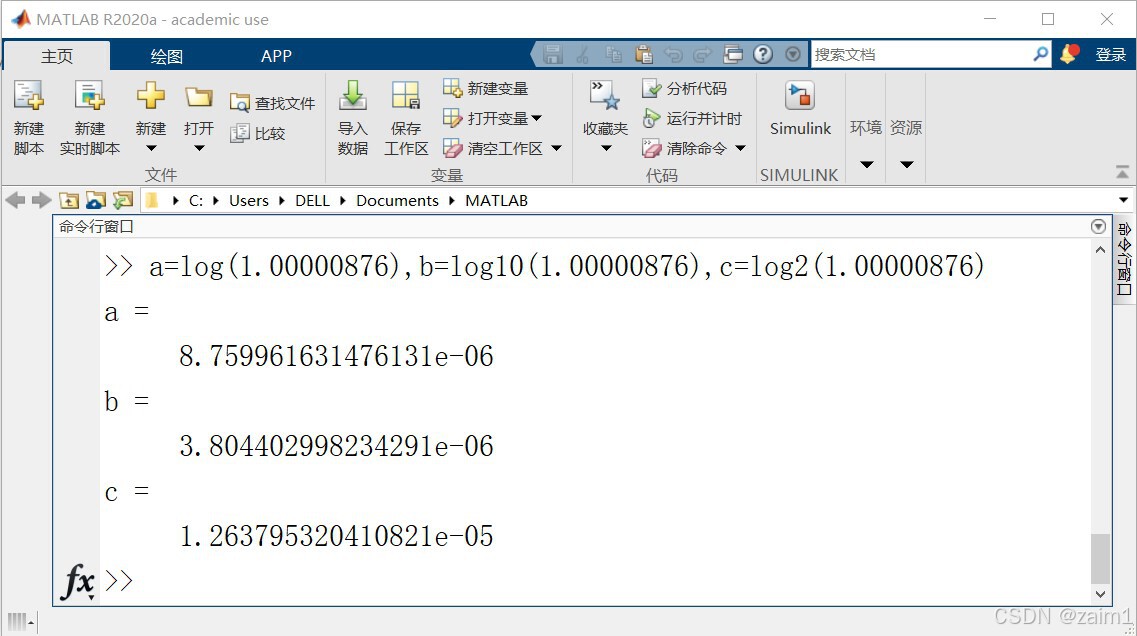This screenshot has width=1137, height=636.
Task: Click the paste icon in quick access bar
Action: point(643,54)
